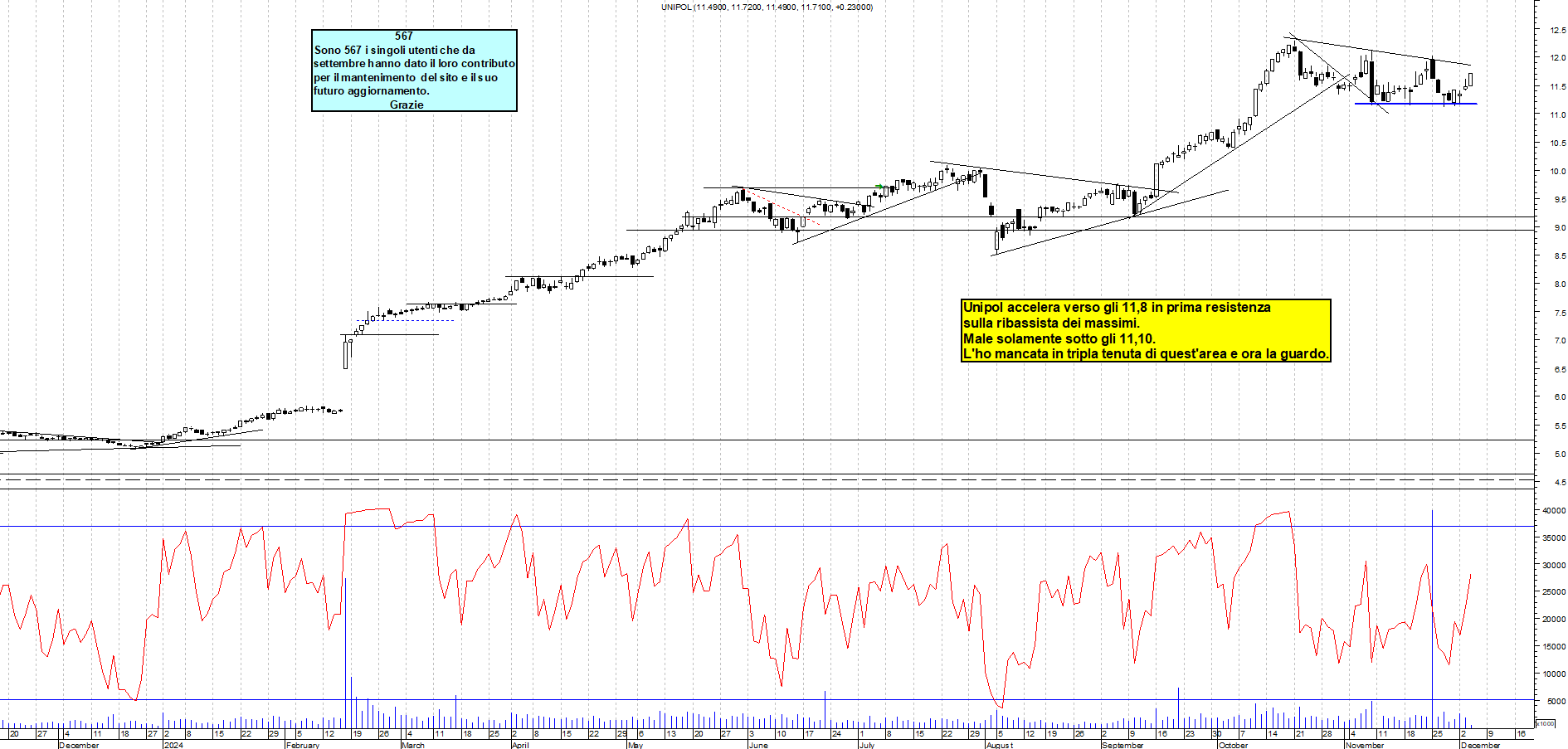
Task: Click the June month label
Action: tap(758, 745)
